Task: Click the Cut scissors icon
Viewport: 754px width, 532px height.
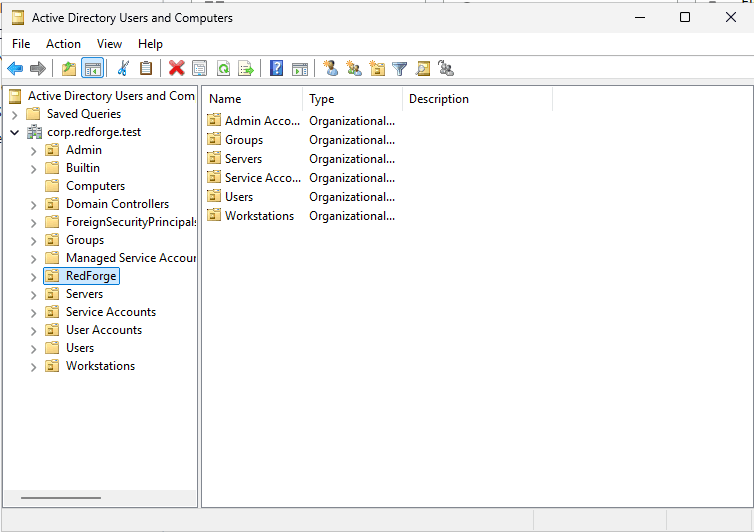Action: (x=123, y=68)
